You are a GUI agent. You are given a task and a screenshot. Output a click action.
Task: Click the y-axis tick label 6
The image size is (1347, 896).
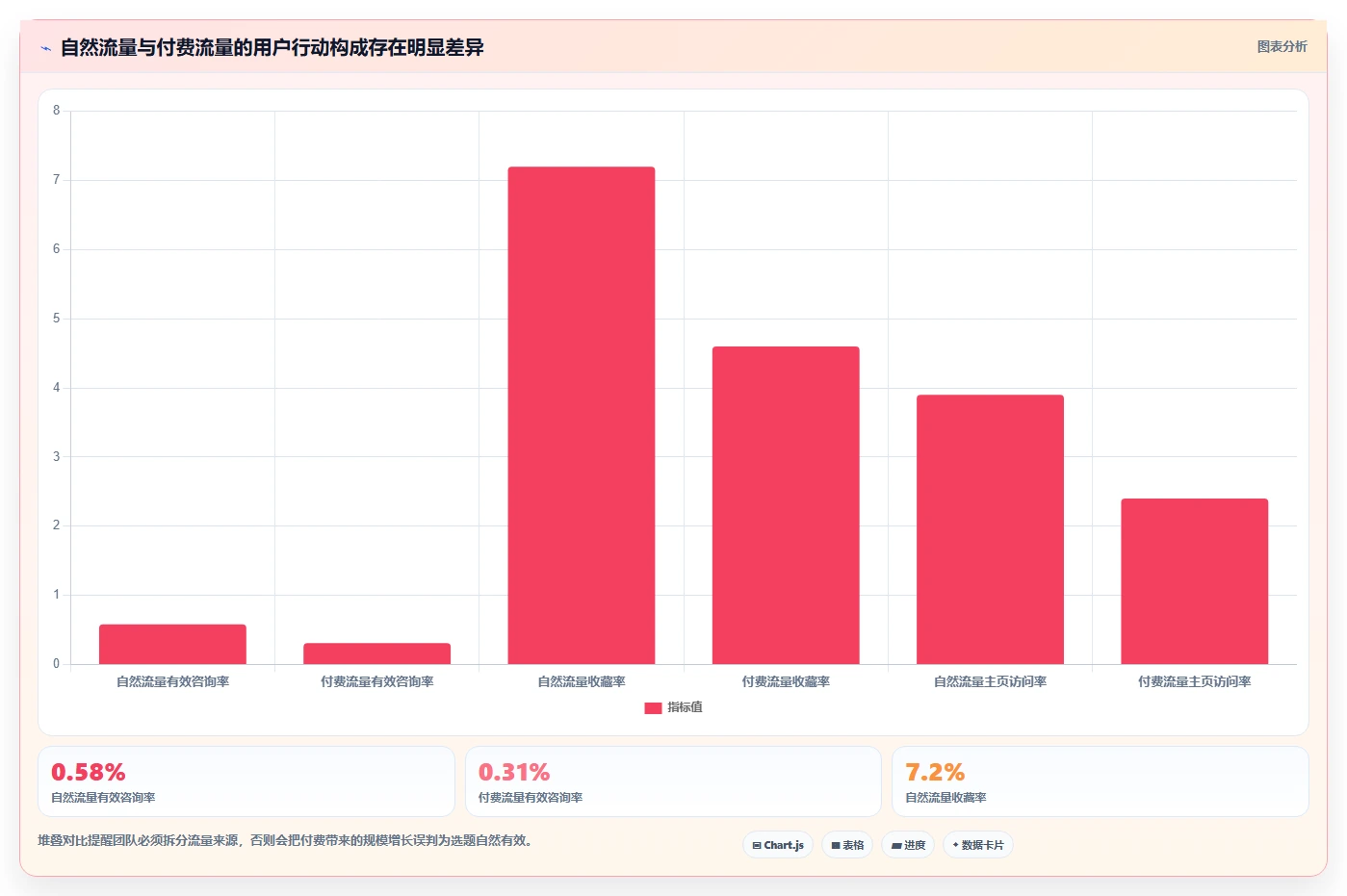pos(56,249)
